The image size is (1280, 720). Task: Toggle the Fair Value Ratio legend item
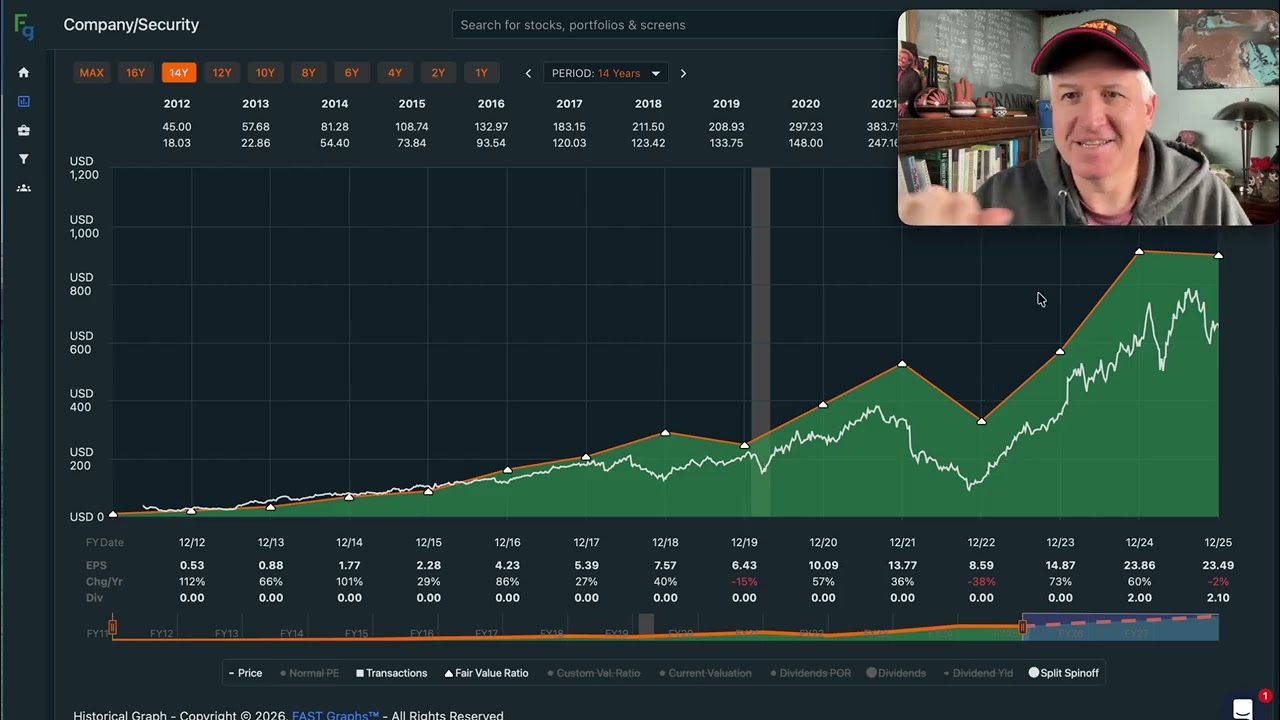pyautogui.click(x=486, y=673)
